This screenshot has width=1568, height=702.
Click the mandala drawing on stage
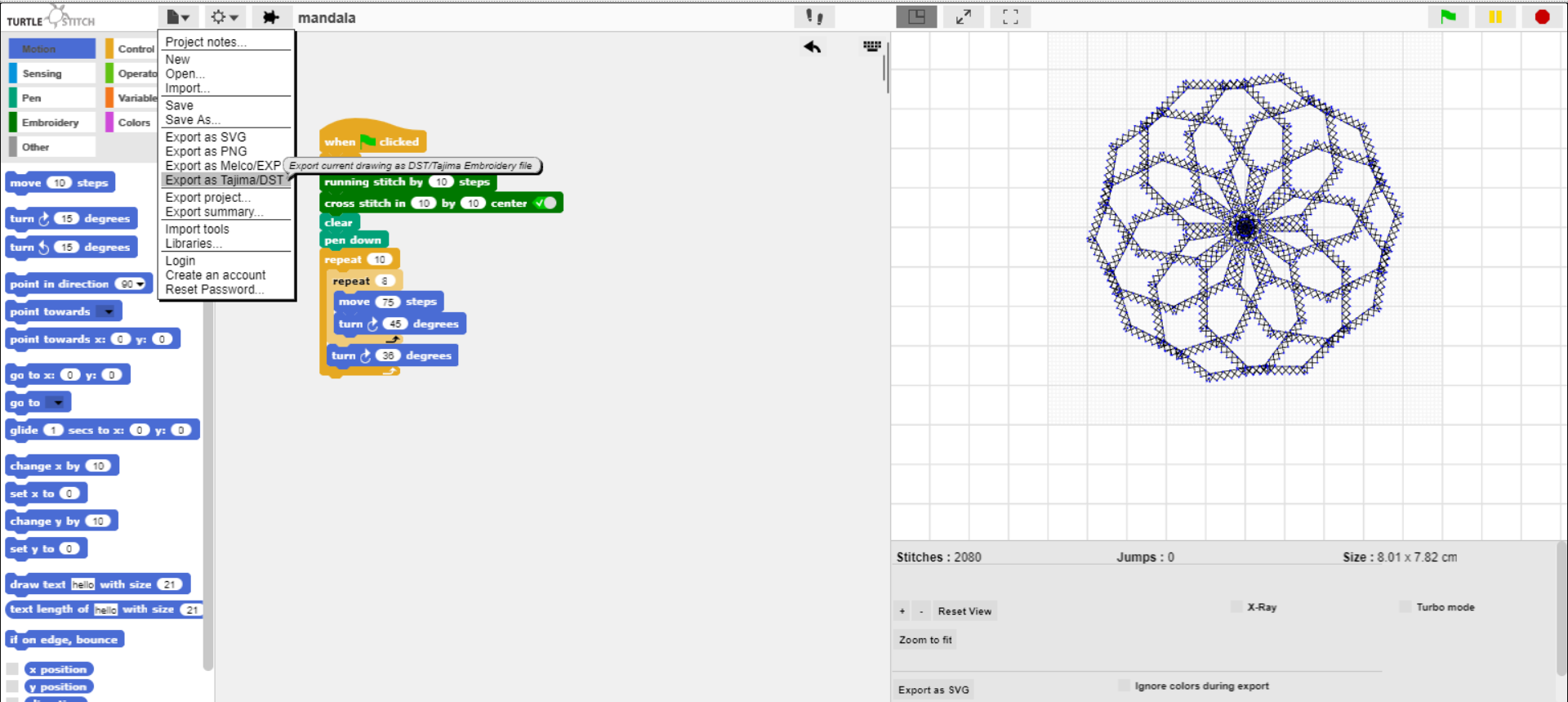(x=1245, y=227)
